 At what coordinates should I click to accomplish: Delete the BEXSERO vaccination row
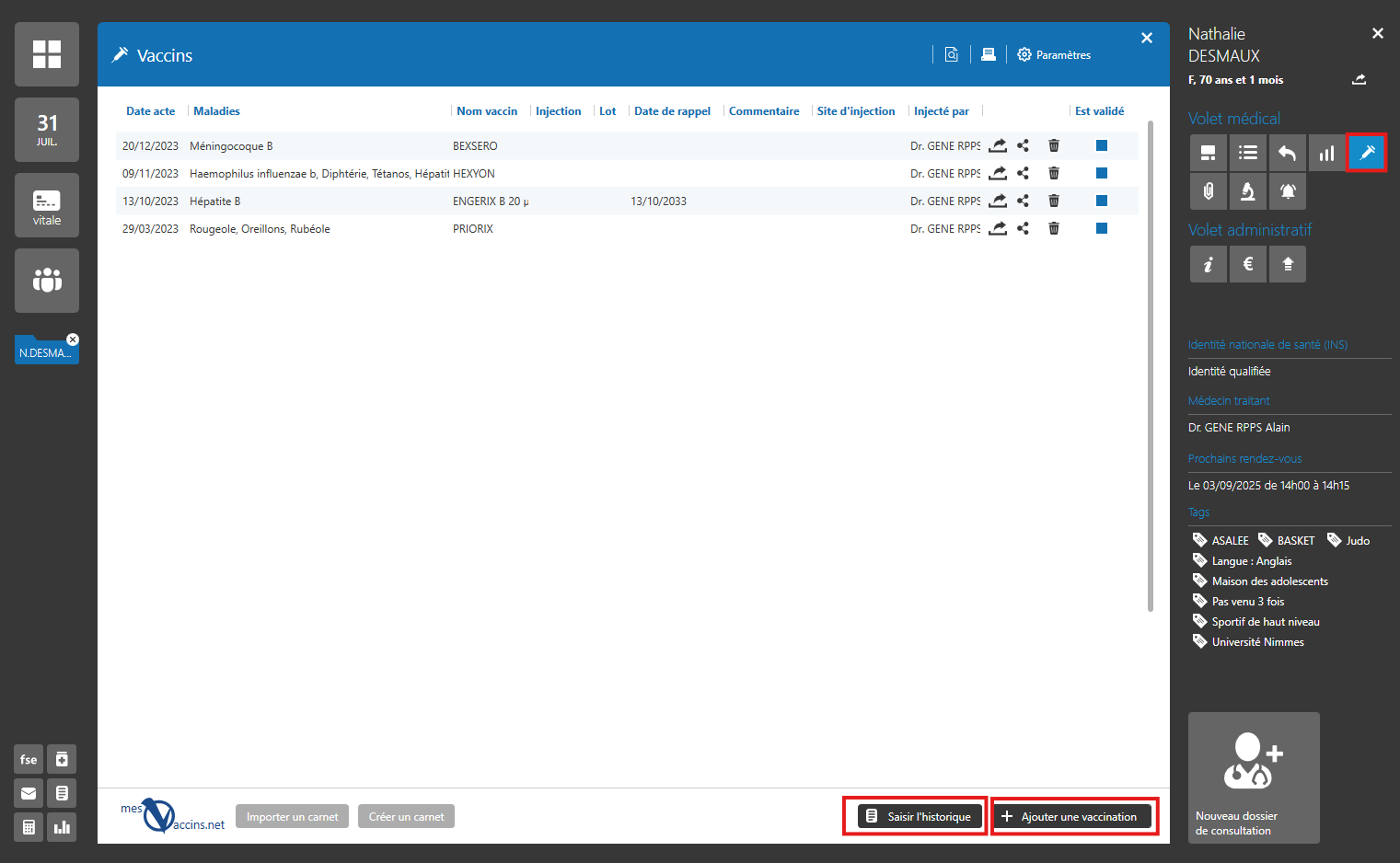1054,145
